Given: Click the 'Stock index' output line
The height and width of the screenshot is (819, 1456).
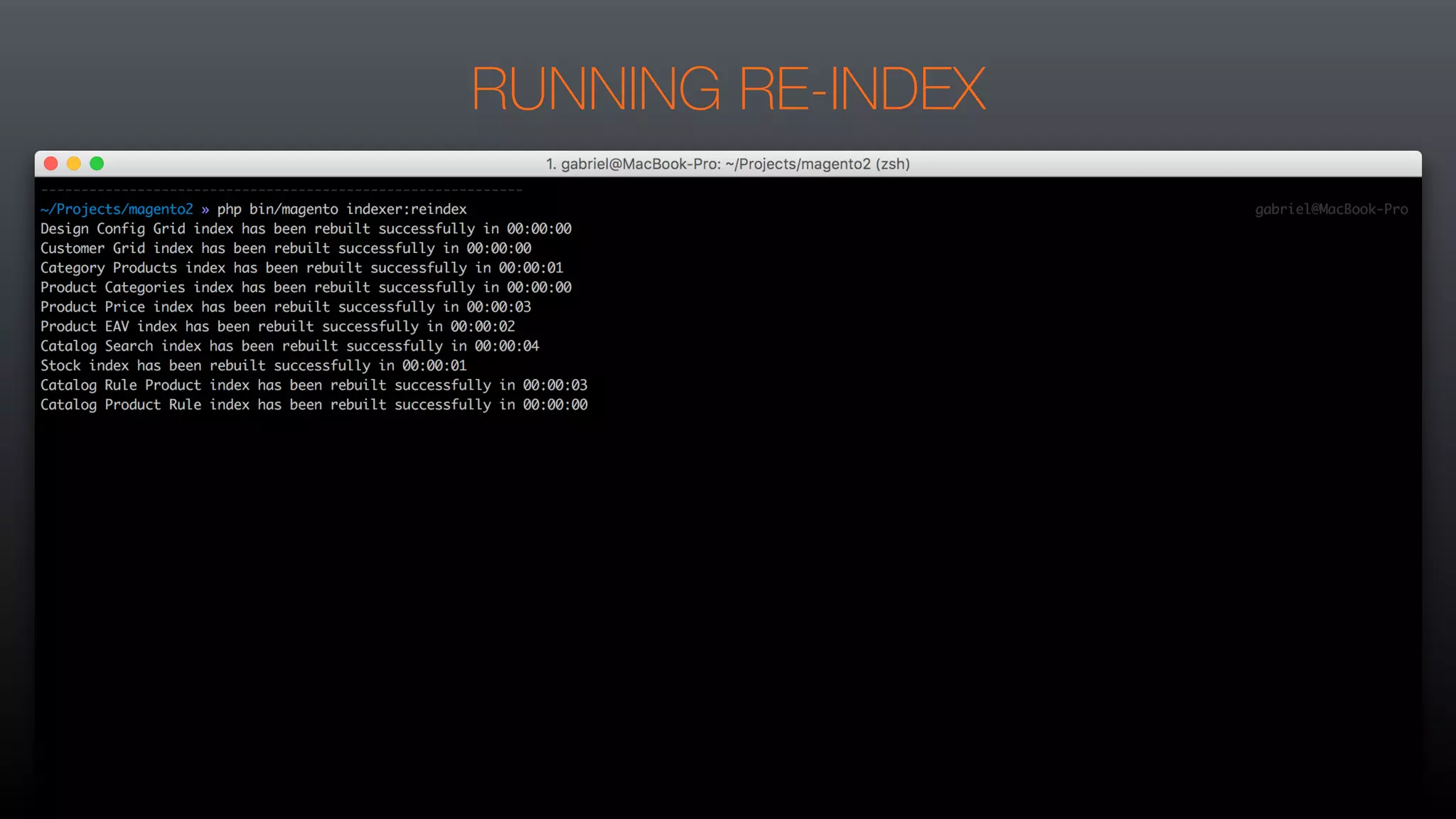Looking at the screenshot, I should 253,365.
